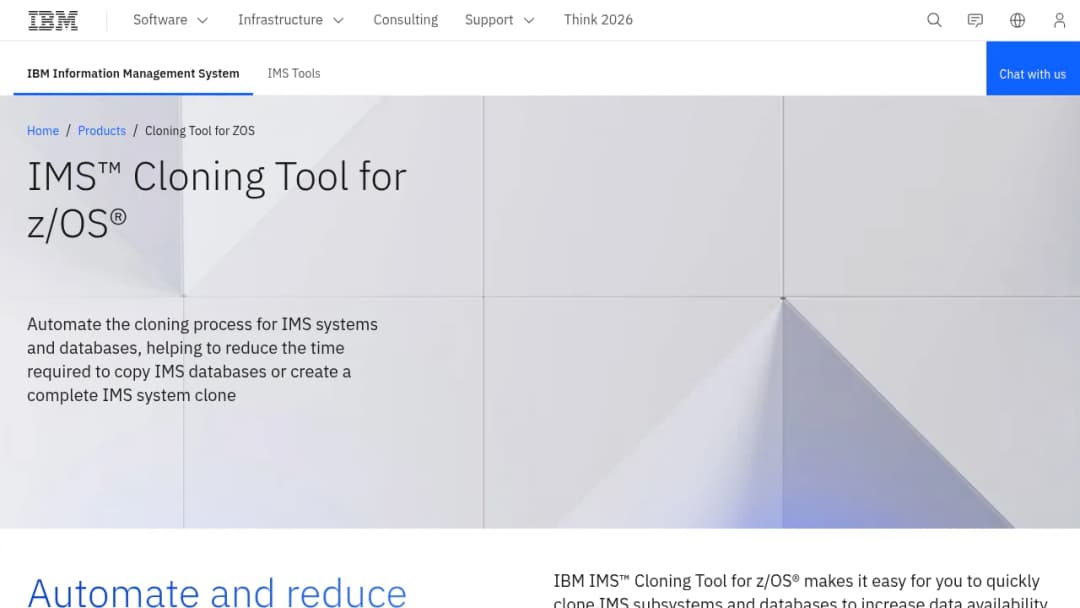The image size is (1080, 608).
Task: Open the Think 2026 link
Action: coord(598,20)
